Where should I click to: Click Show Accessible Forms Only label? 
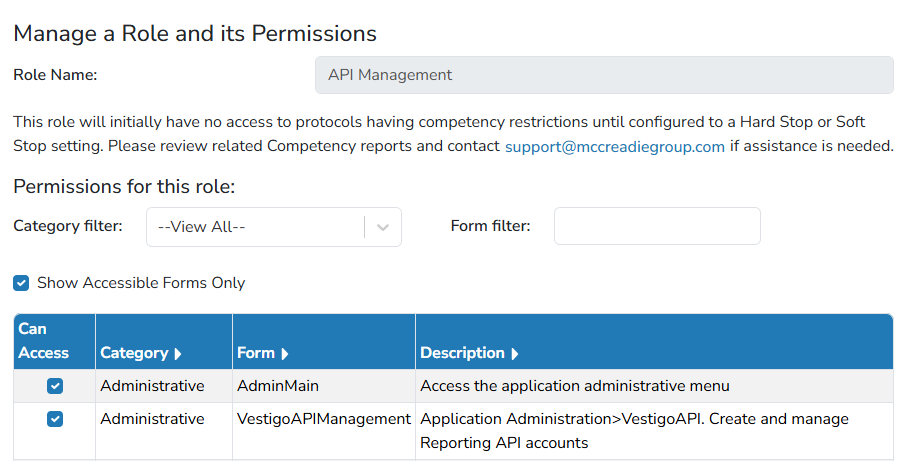click(x=141, y=283)
